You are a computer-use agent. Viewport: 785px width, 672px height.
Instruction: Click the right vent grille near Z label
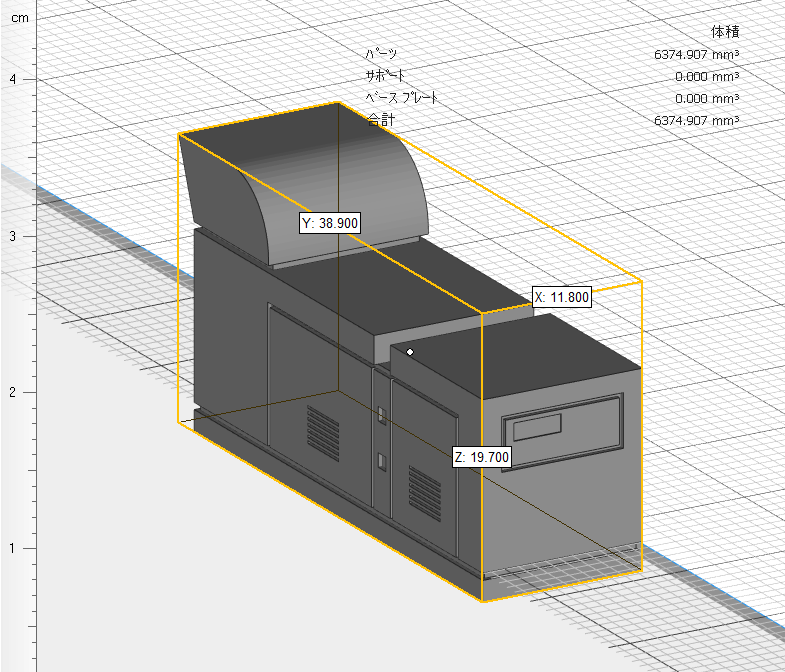(x=425, y=493)
